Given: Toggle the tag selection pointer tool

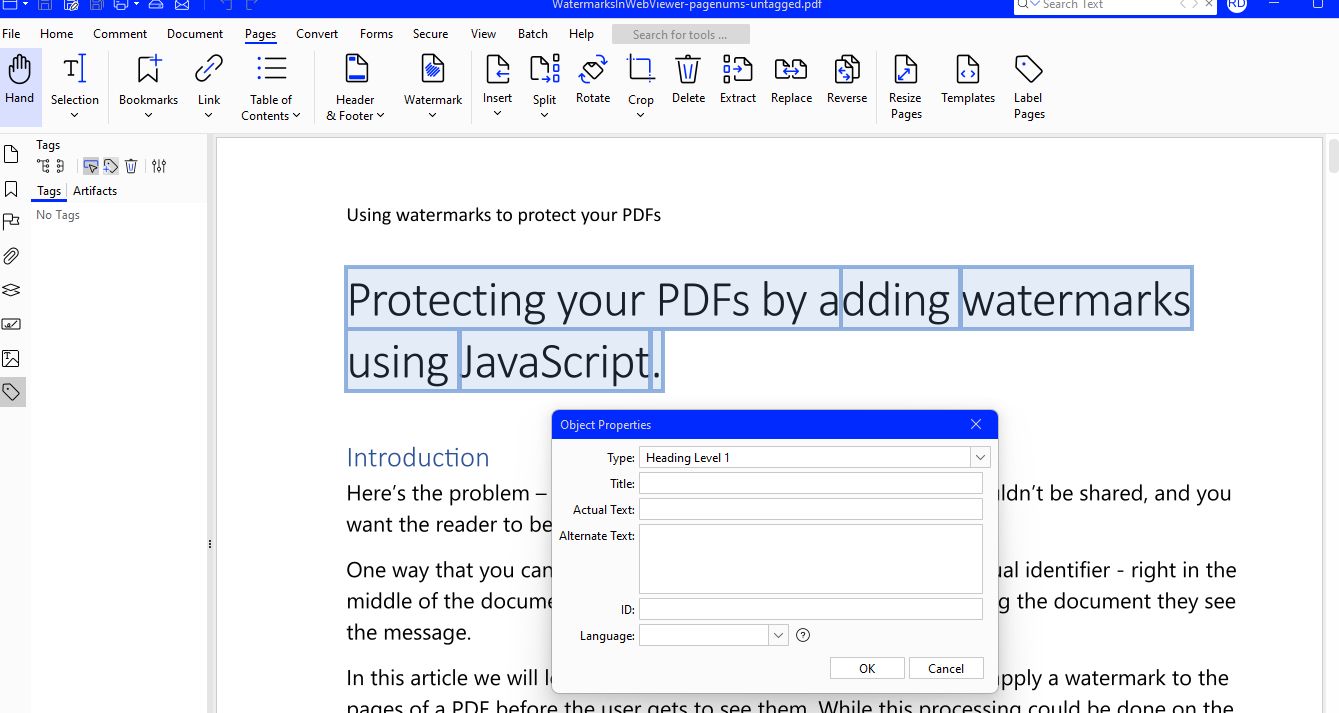Looking at the screenshot, I should [x=91, y=166].
